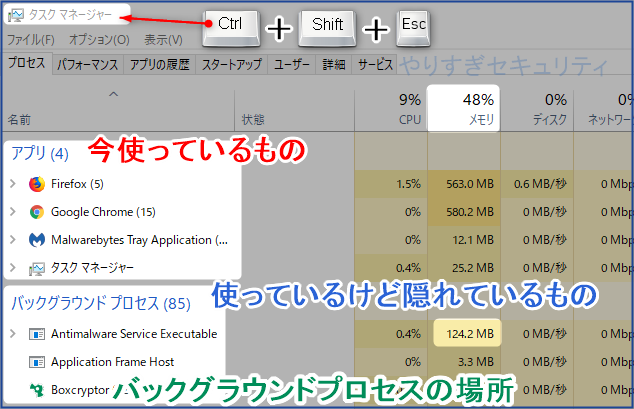Select the Google Chrome (15) row name
Viewport: 634px width, 409px height.
pos(103,212)
